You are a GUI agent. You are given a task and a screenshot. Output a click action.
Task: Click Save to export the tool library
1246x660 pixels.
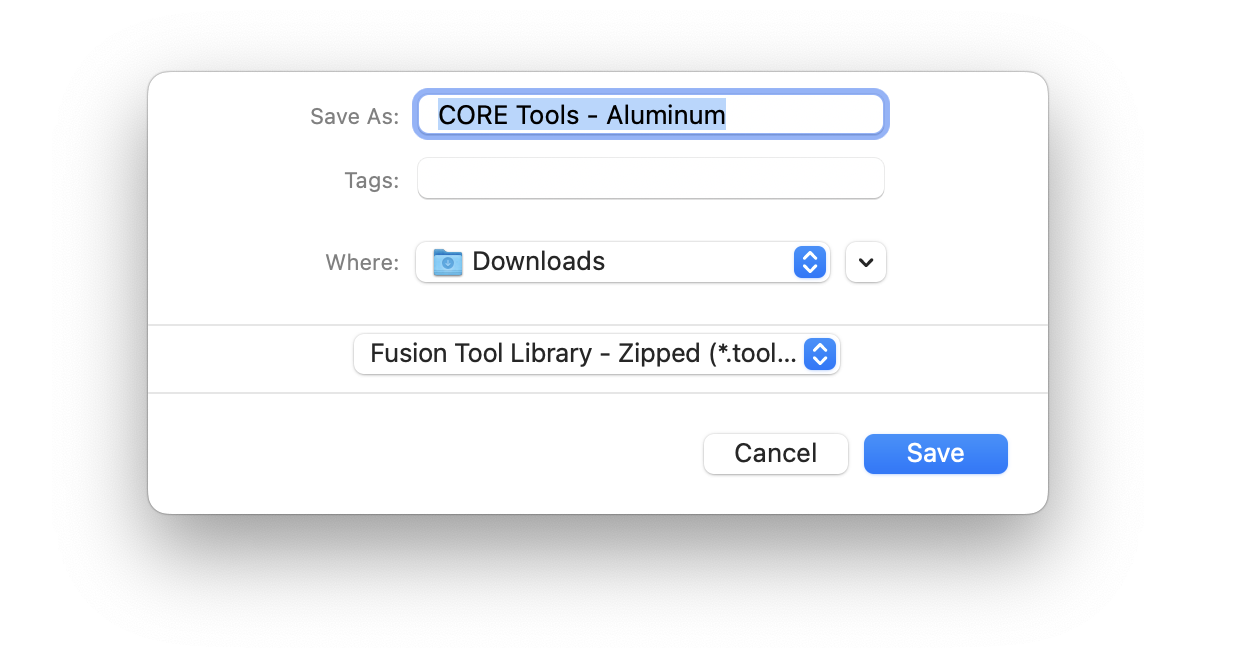coord(935,453)
